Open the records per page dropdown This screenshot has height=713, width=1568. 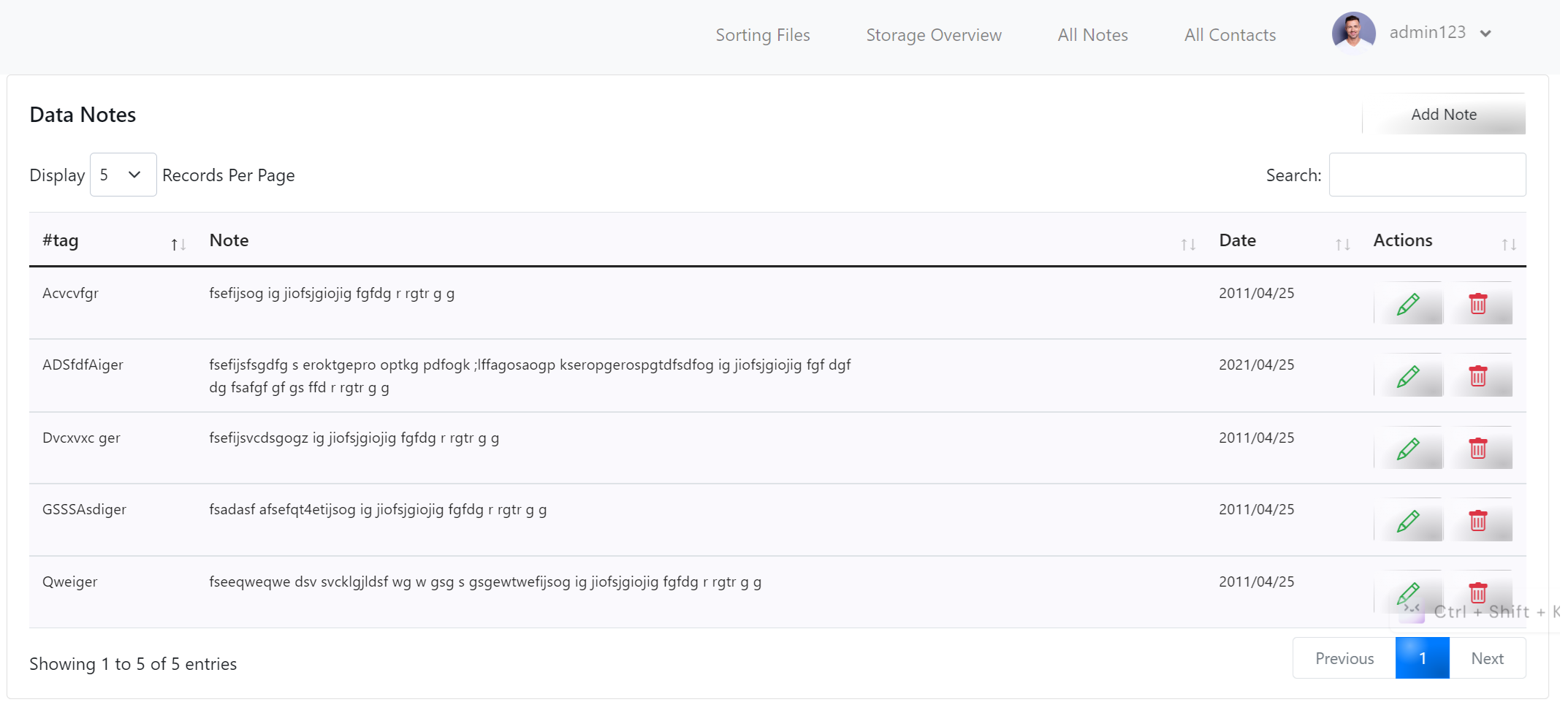coord(123,175)
